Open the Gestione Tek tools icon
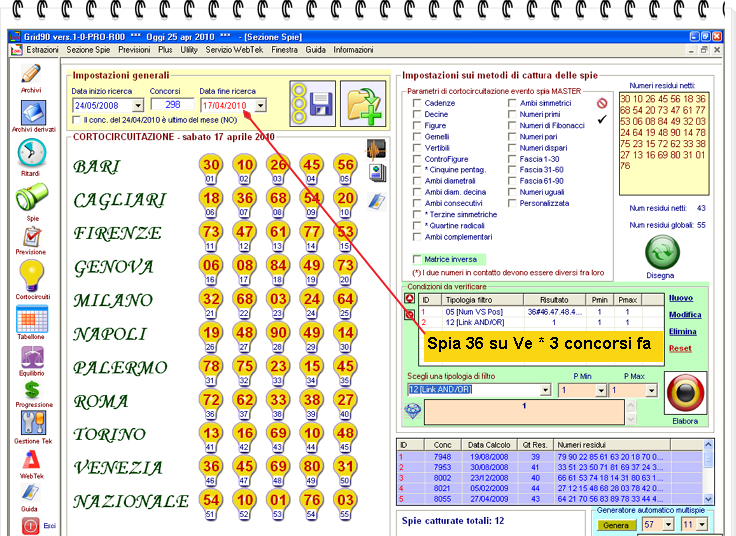 pos(33,422)
